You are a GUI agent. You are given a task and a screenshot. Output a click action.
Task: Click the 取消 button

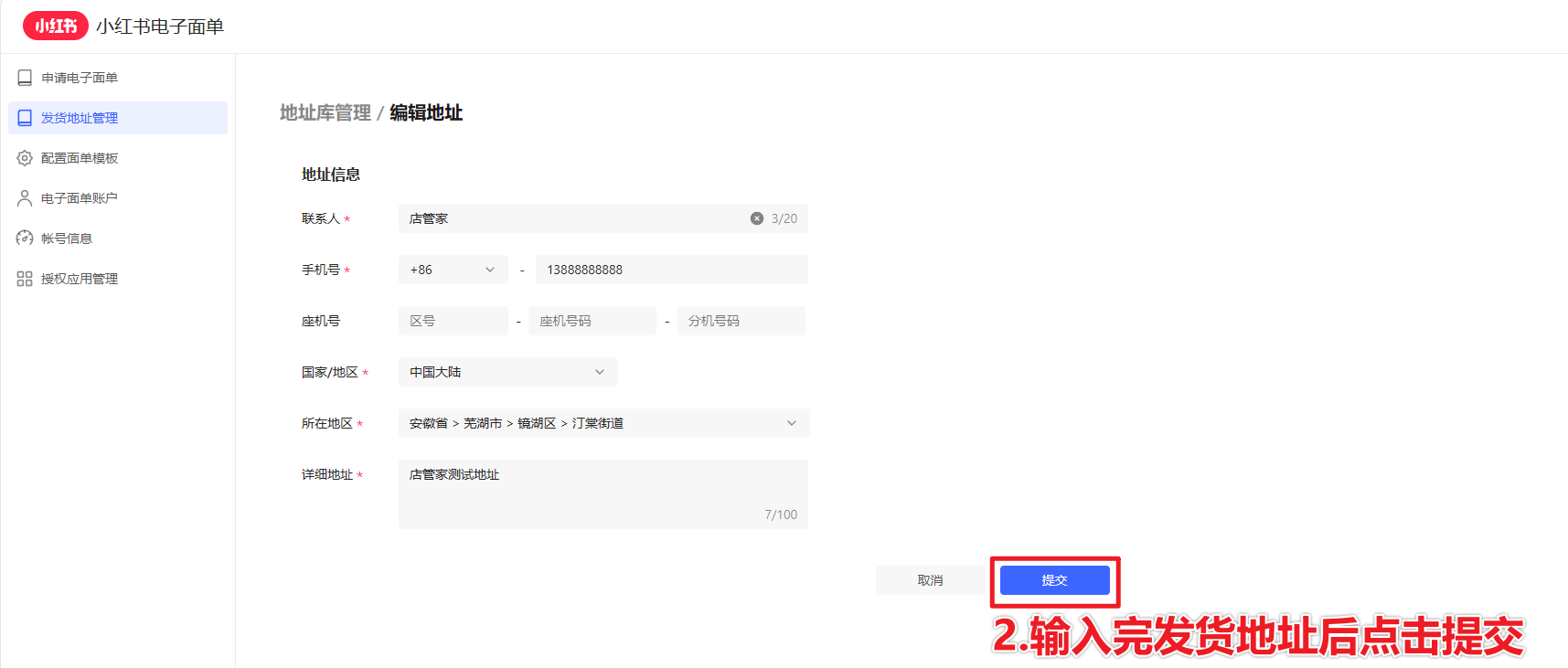tap(930, 580)
